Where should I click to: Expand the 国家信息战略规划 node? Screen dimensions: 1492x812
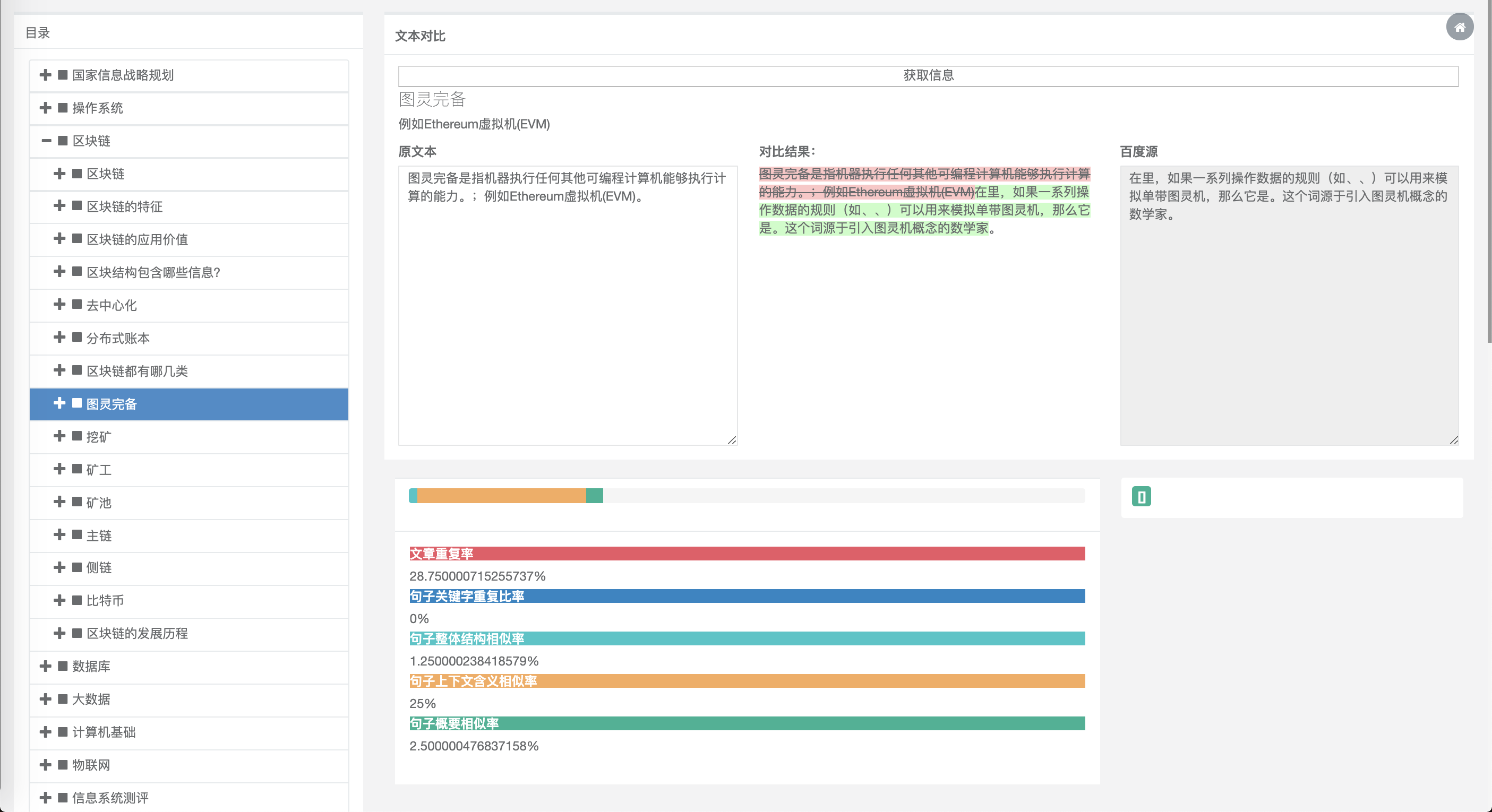[x=45, y=75]
